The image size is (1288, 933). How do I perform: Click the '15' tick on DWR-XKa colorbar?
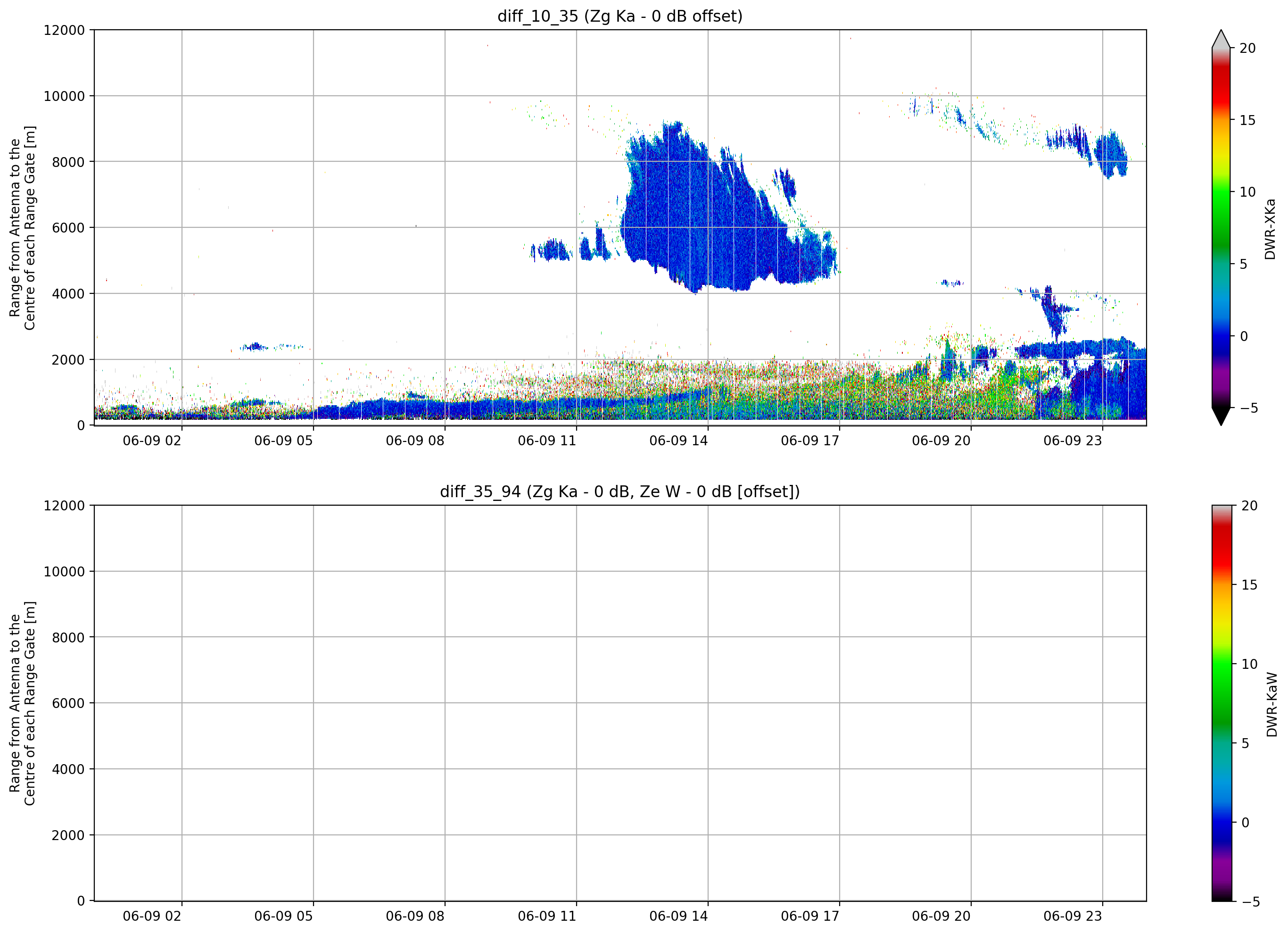point(1247,120)
